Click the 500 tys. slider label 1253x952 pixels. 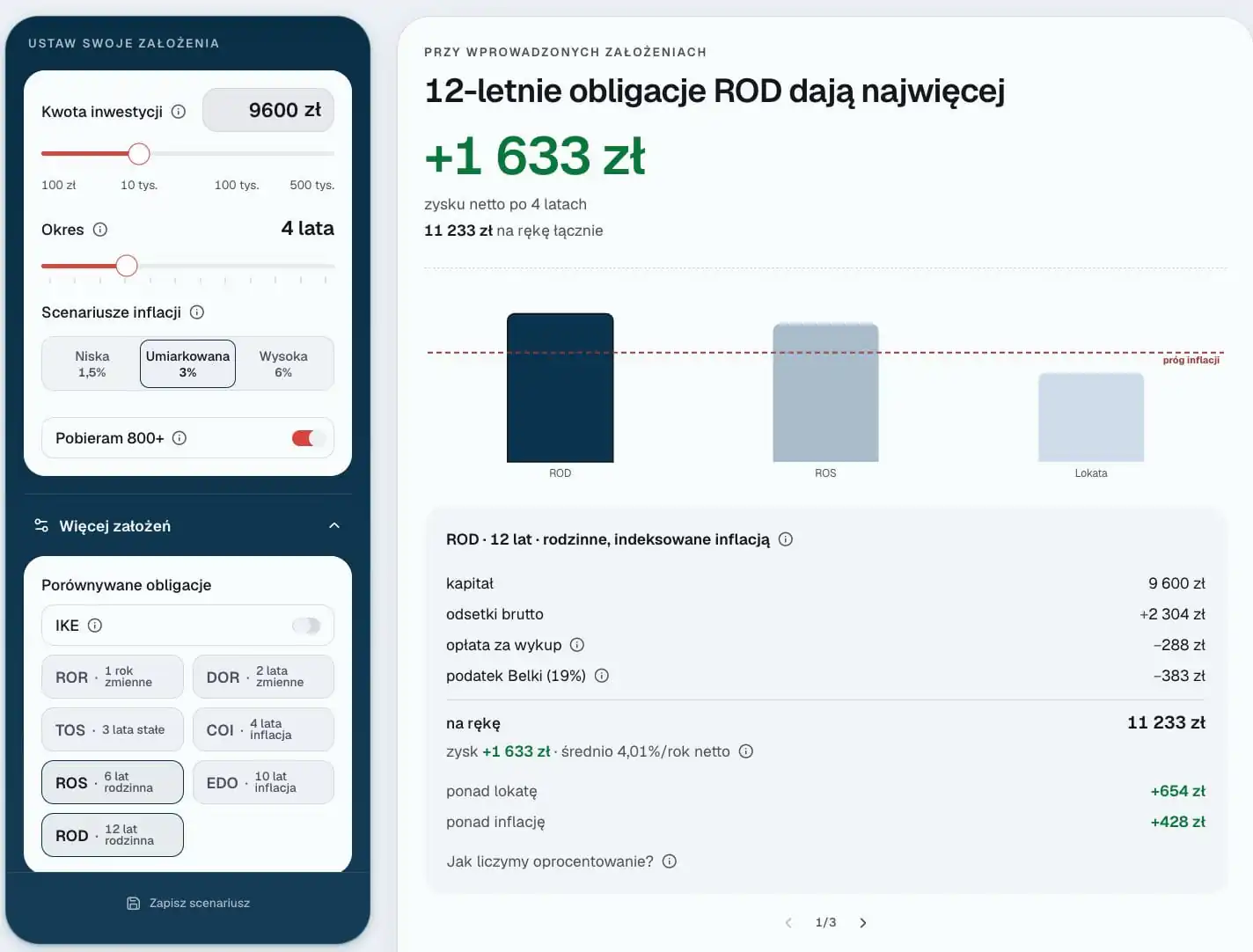click(312, 185)
